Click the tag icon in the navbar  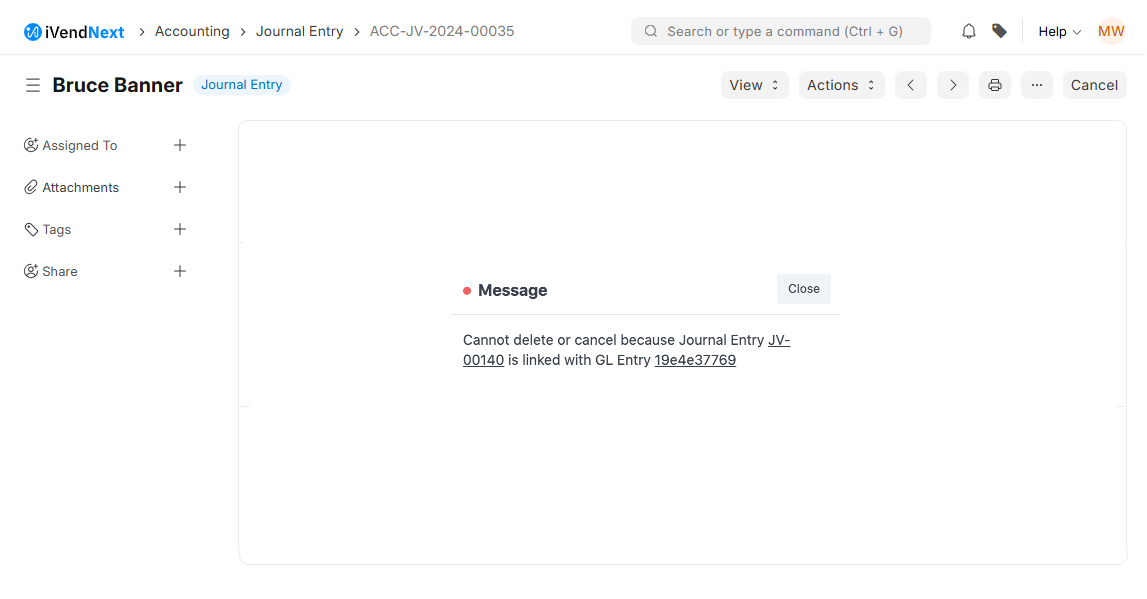[999, 31]
